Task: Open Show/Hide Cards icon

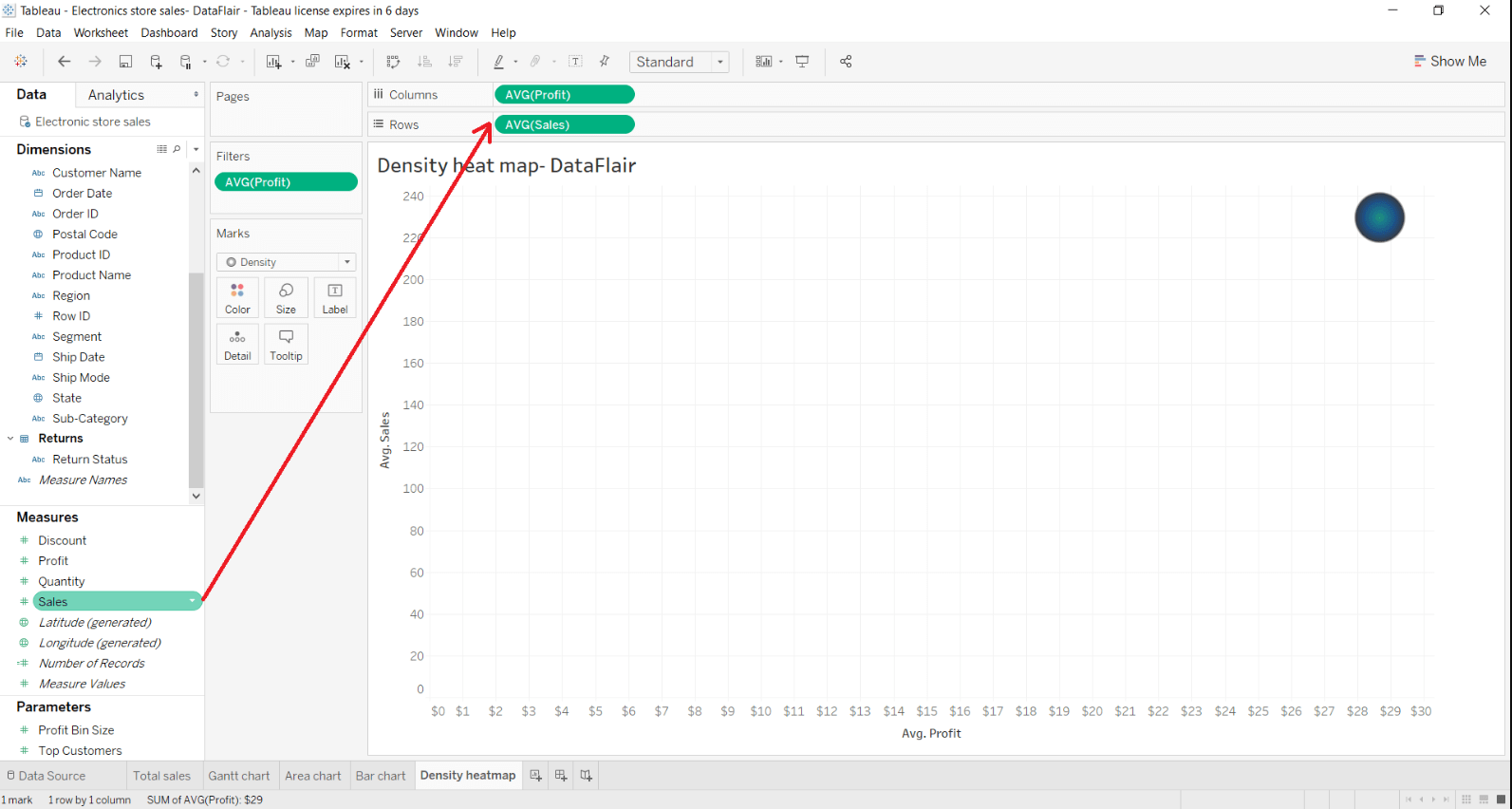Action: pyautogui.click(x=764, y=62)
